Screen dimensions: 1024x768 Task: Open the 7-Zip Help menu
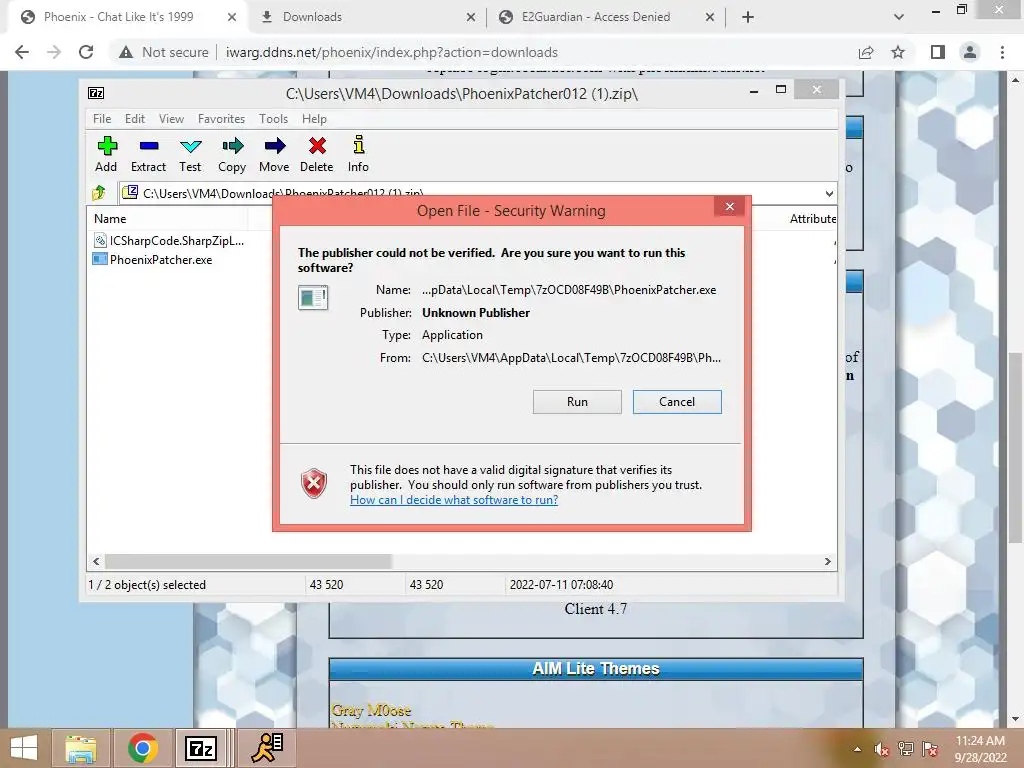click(314, 119)
